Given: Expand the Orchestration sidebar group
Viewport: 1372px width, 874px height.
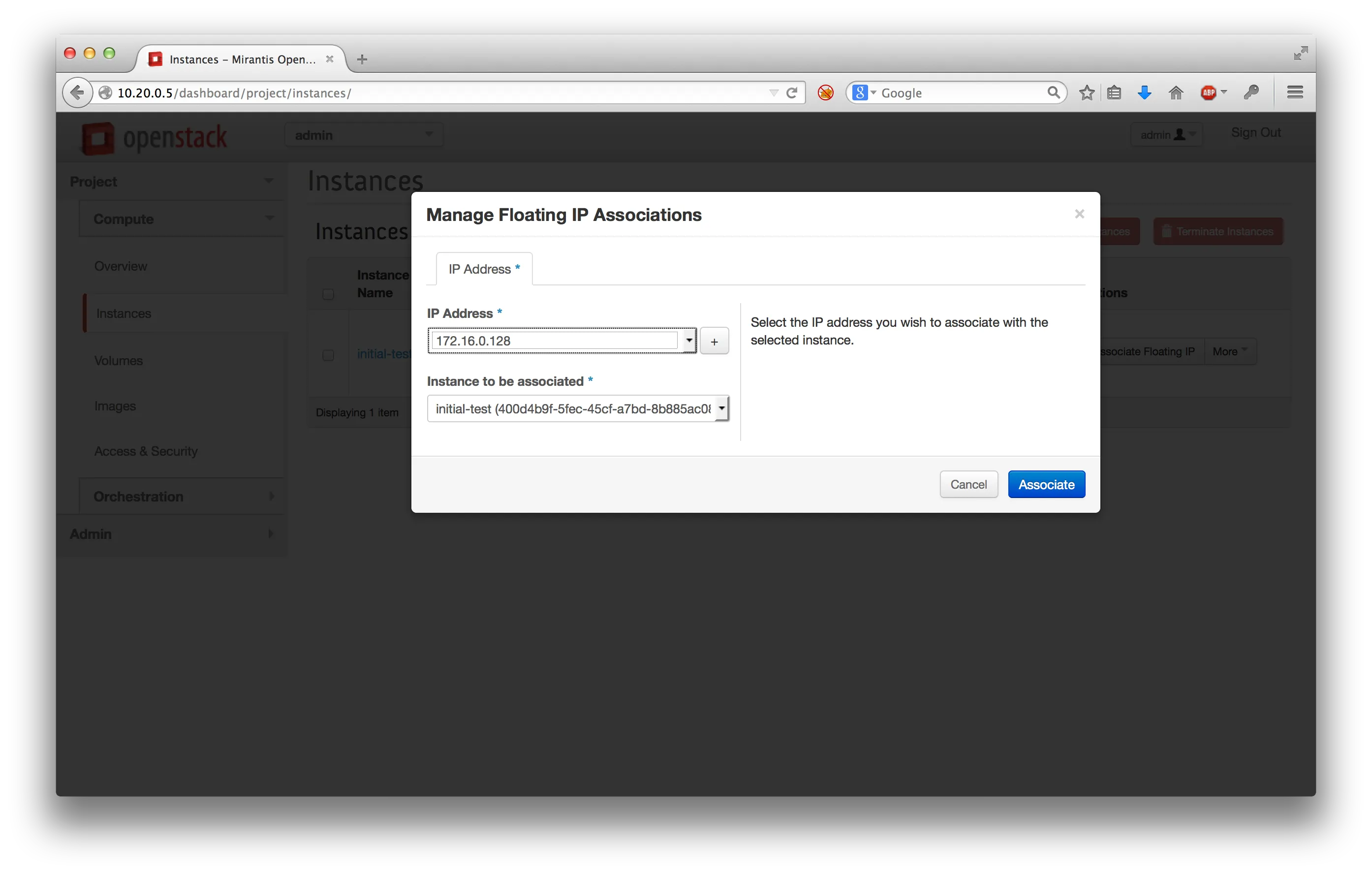Looking at the screenshot, I should pos(182,496).
